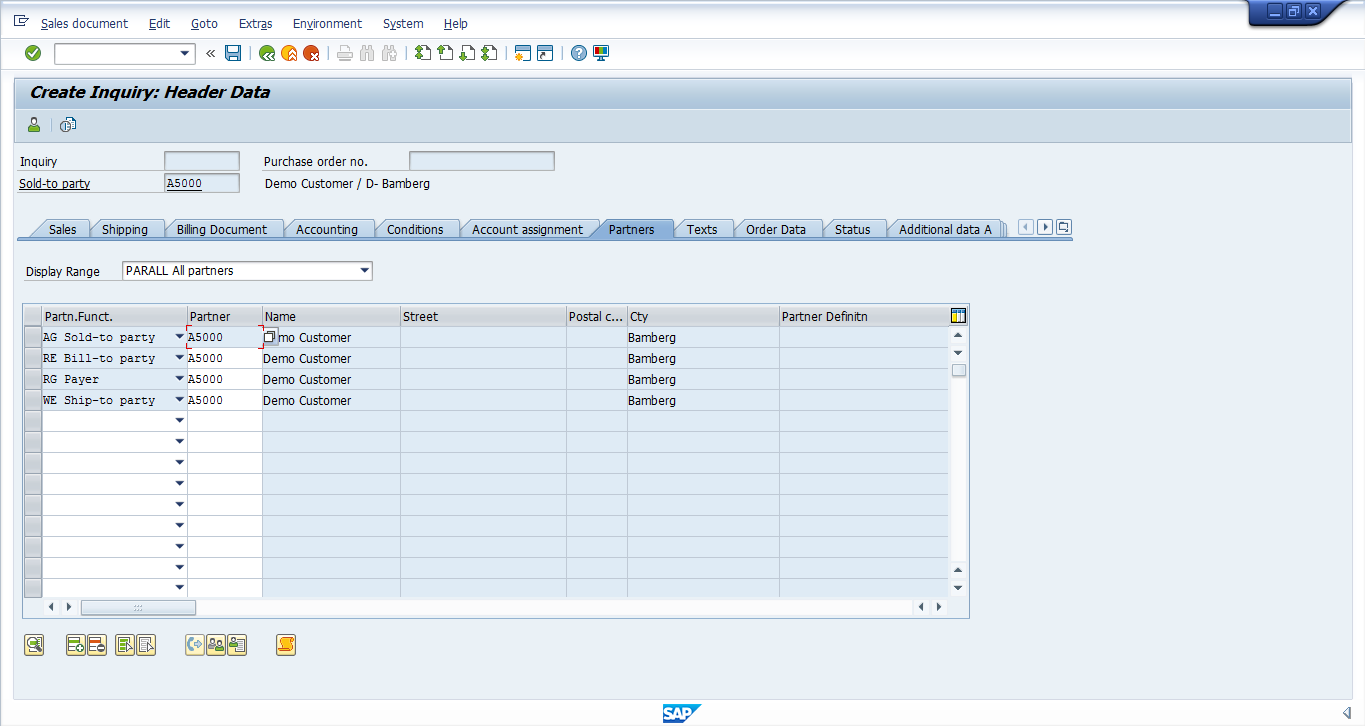Click the table horizontal scrollbar thumb

138,607
